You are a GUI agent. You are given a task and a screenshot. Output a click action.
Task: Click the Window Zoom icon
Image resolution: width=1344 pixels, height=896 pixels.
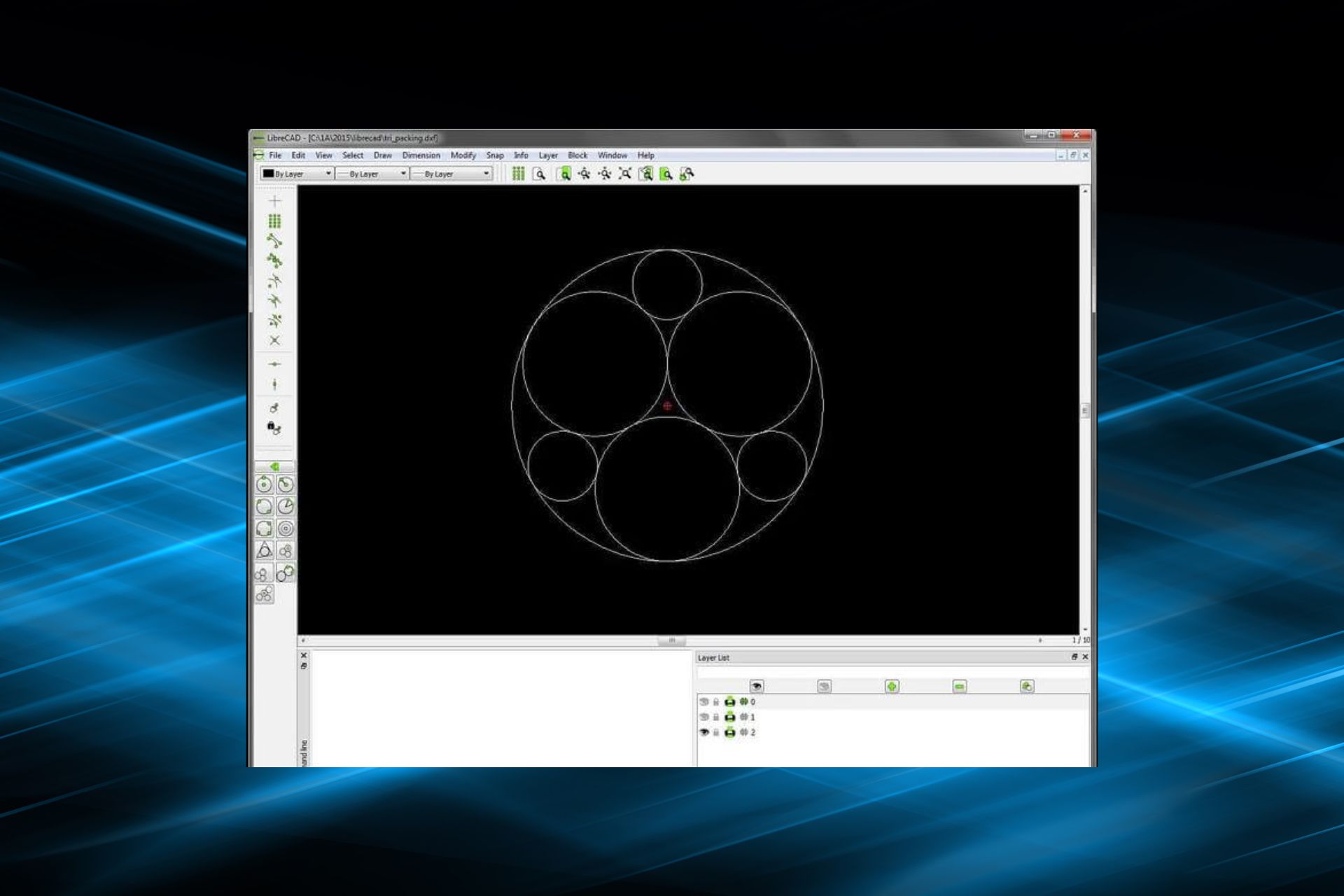tap(666, 174)
